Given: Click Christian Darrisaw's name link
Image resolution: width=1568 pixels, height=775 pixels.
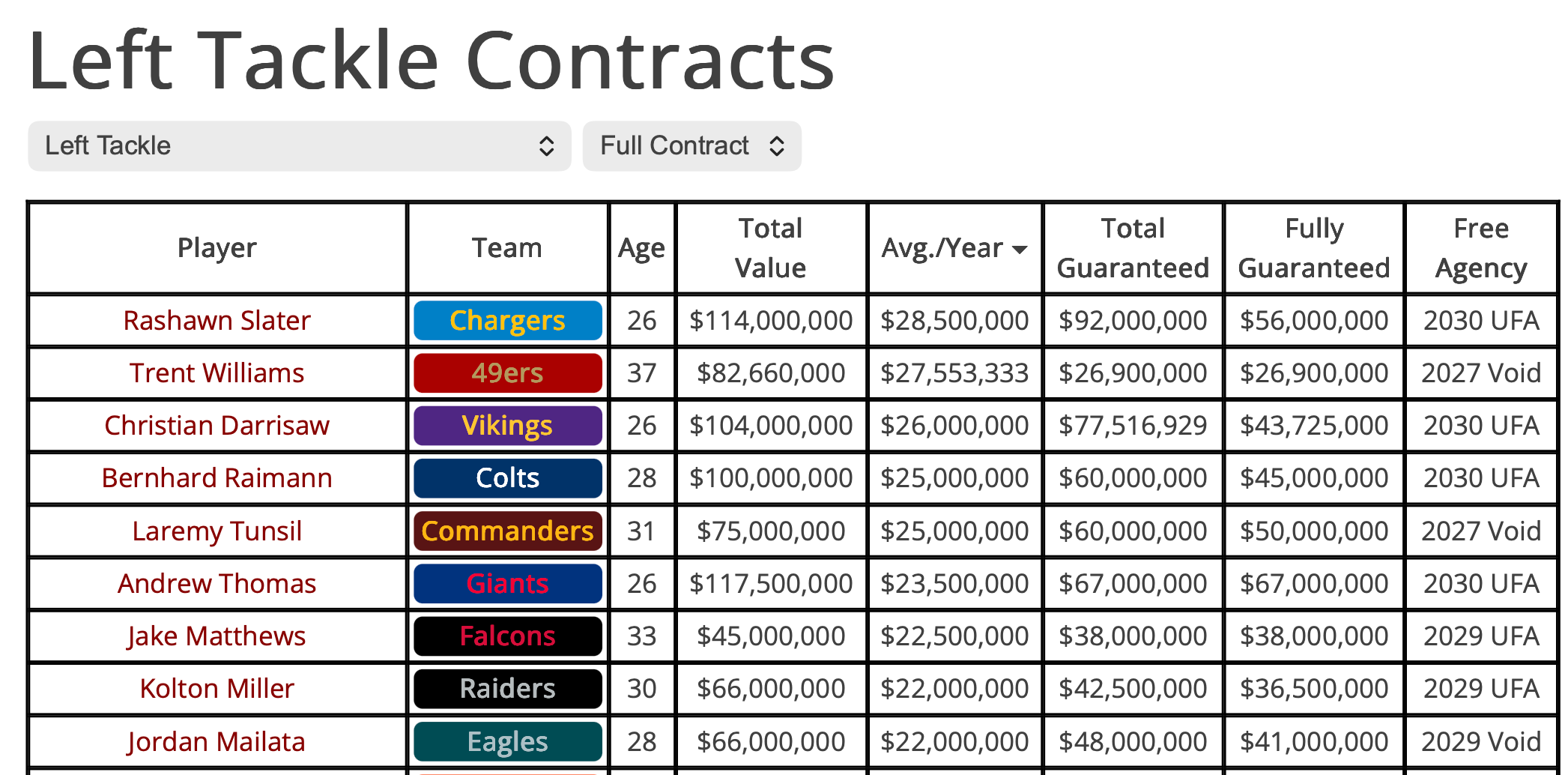Looking at the screenshot, I should (217, 426).
